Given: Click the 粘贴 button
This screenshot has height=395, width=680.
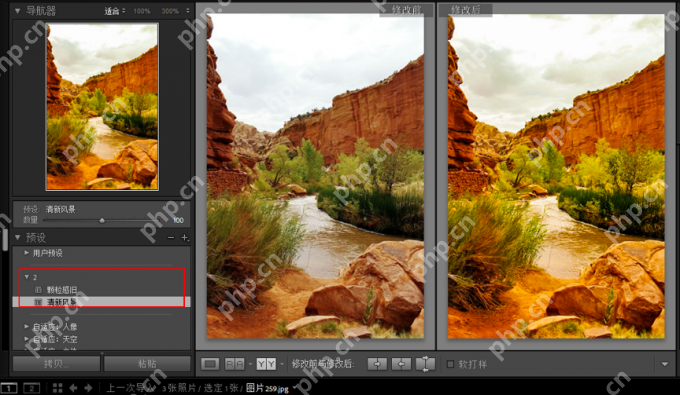Looking at the screenshot, I should click(147, 364).
